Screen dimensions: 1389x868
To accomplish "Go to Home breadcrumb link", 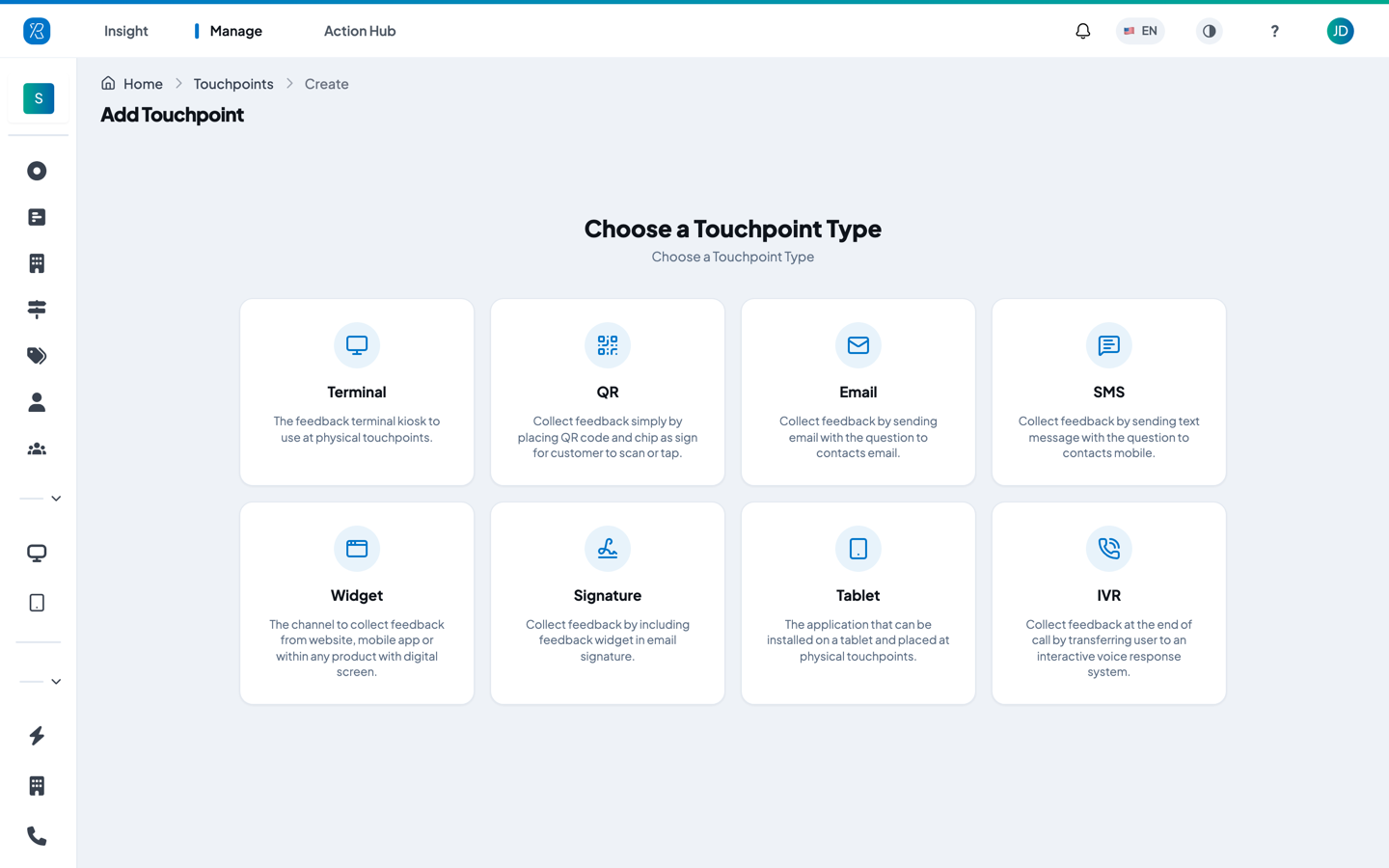I will point(132,84).
